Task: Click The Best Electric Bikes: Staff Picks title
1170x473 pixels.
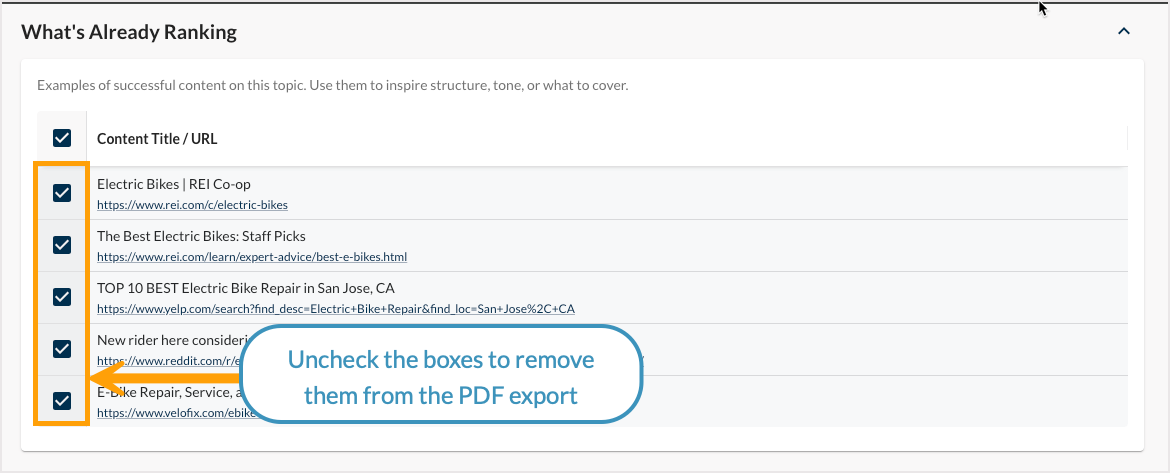Action: [x=201, y=236]
